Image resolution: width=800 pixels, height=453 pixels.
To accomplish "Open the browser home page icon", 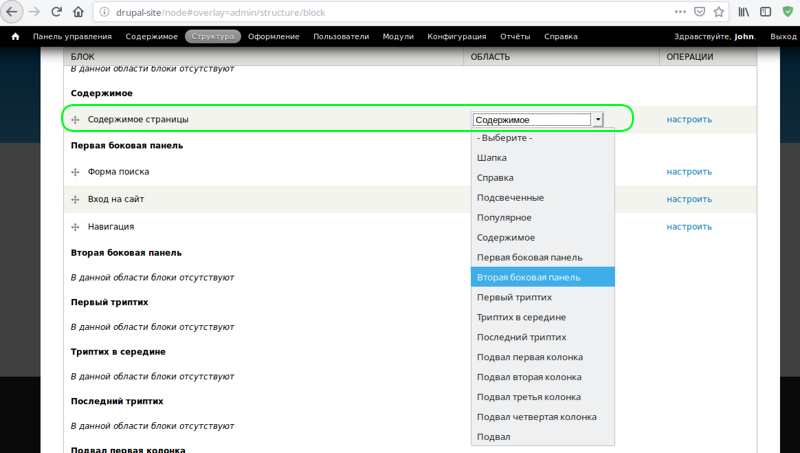I will [x=78, y=12].
